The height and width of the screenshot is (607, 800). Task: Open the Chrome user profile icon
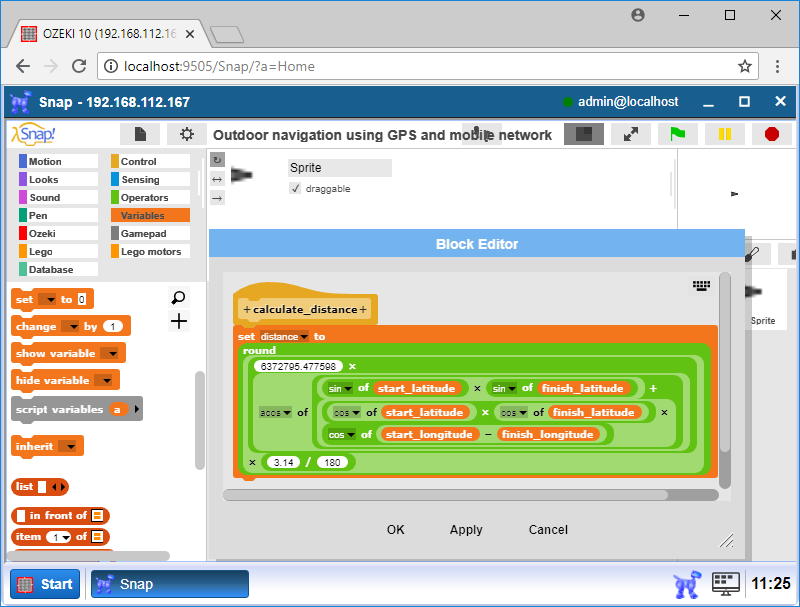[638, 15]
